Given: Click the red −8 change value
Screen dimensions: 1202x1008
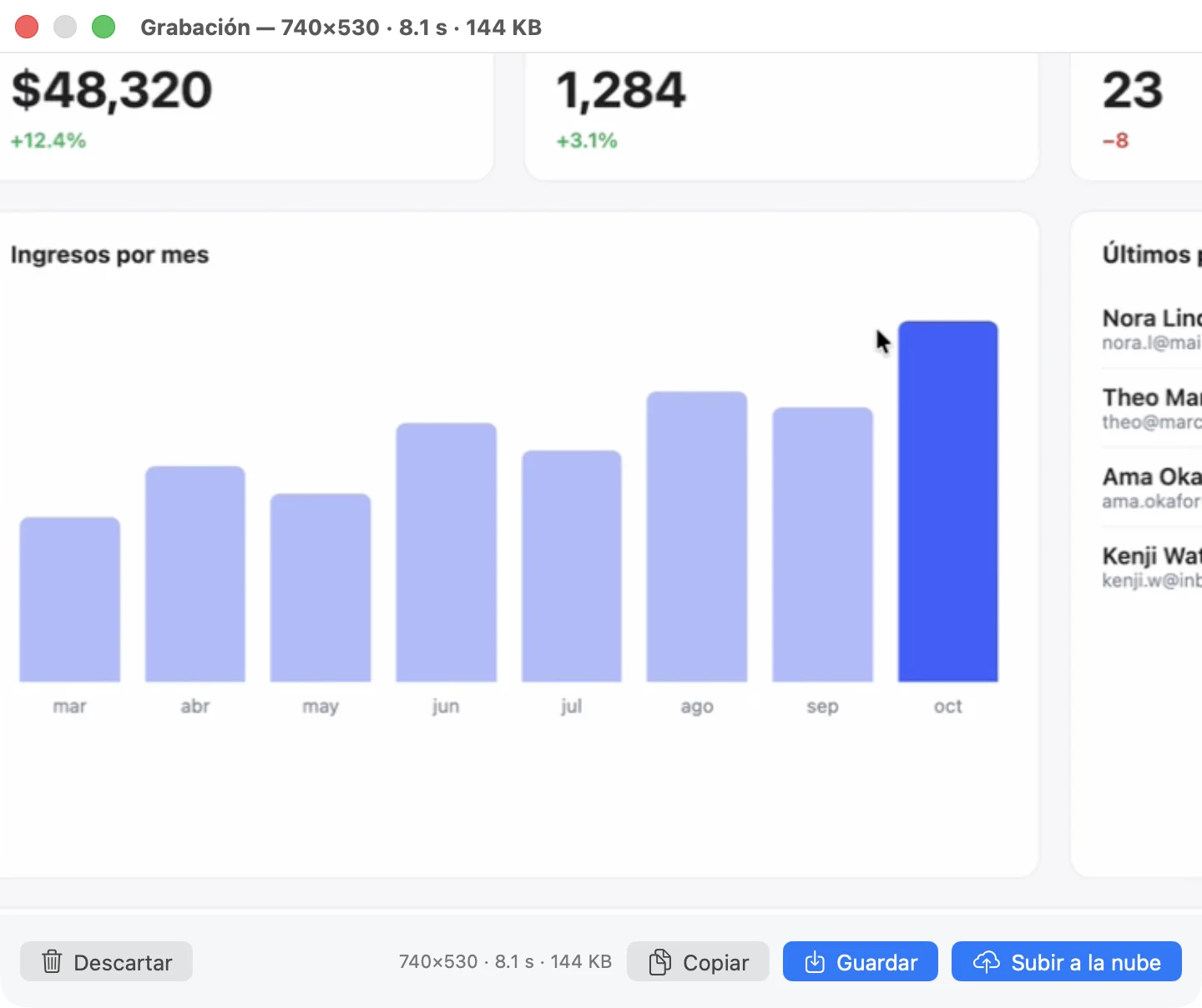Looking at the screenshot, I should [x=1116, y=140].
